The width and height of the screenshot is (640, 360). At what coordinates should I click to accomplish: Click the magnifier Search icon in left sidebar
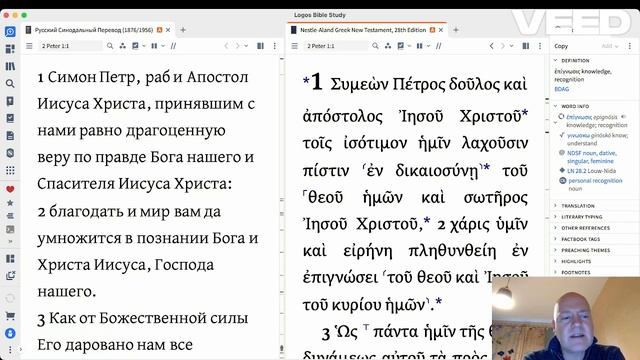pos(10,84)
